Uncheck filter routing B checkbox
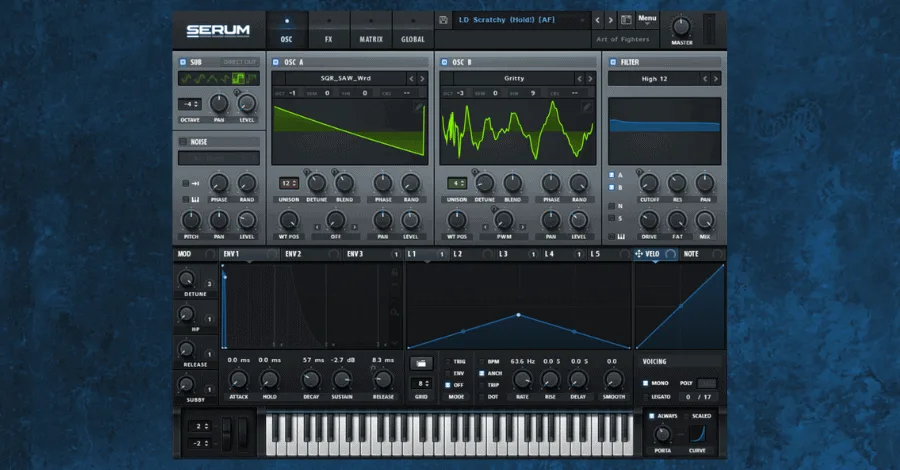900x470 pixels. 612,188
